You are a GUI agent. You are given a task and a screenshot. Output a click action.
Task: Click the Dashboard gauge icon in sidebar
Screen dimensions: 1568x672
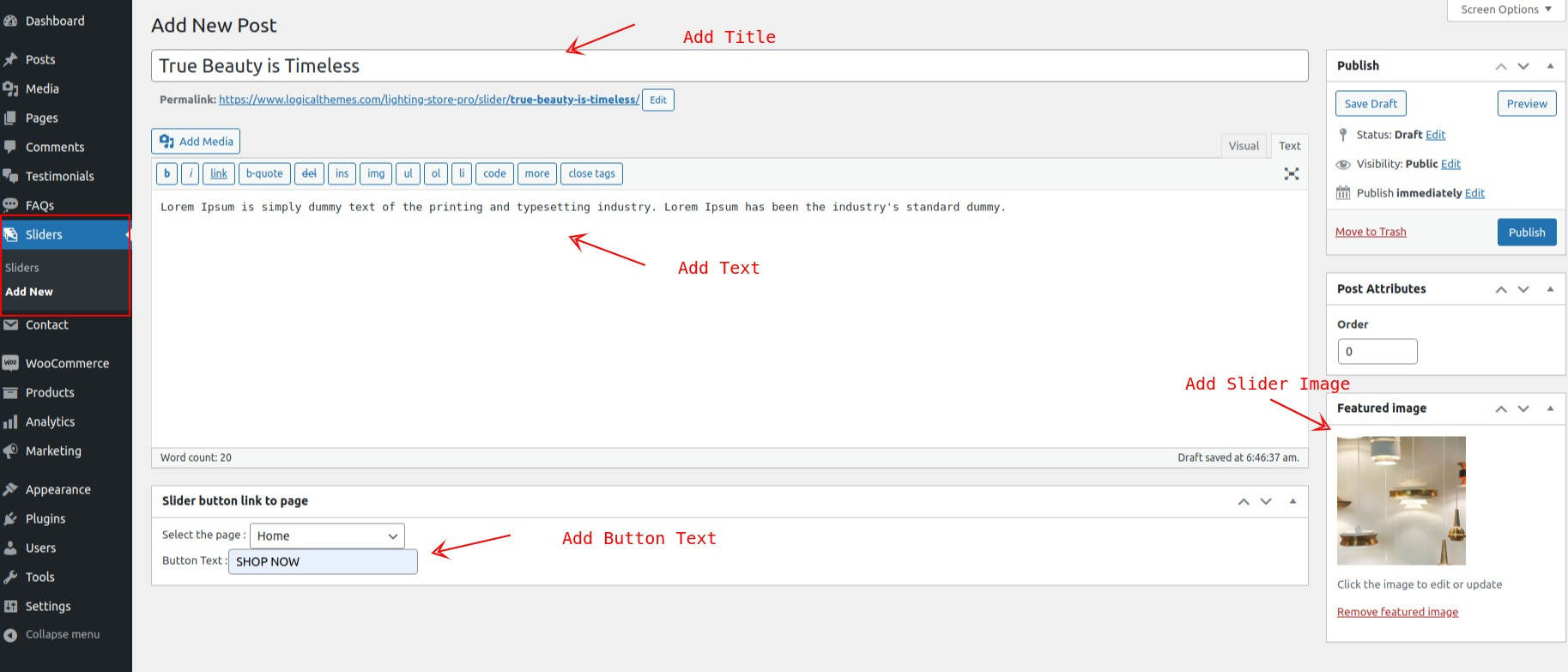point(10,21)
